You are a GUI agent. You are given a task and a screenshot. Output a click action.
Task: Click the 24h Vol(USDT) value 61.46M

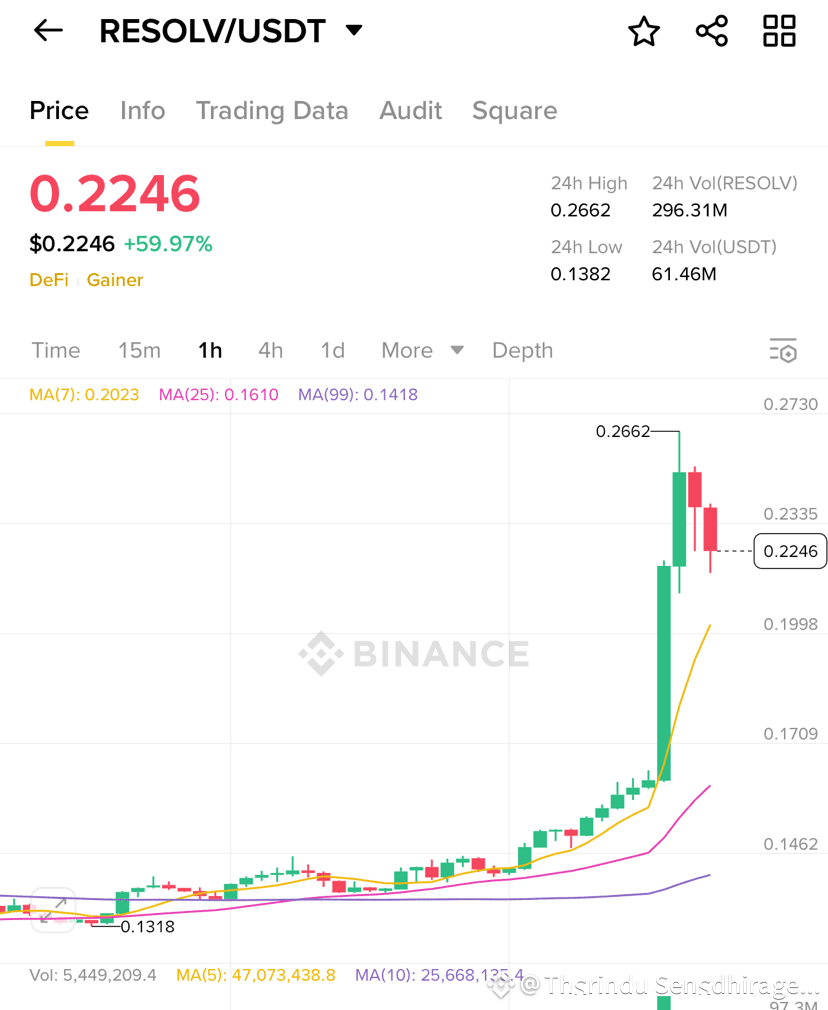tap(684, 274)
